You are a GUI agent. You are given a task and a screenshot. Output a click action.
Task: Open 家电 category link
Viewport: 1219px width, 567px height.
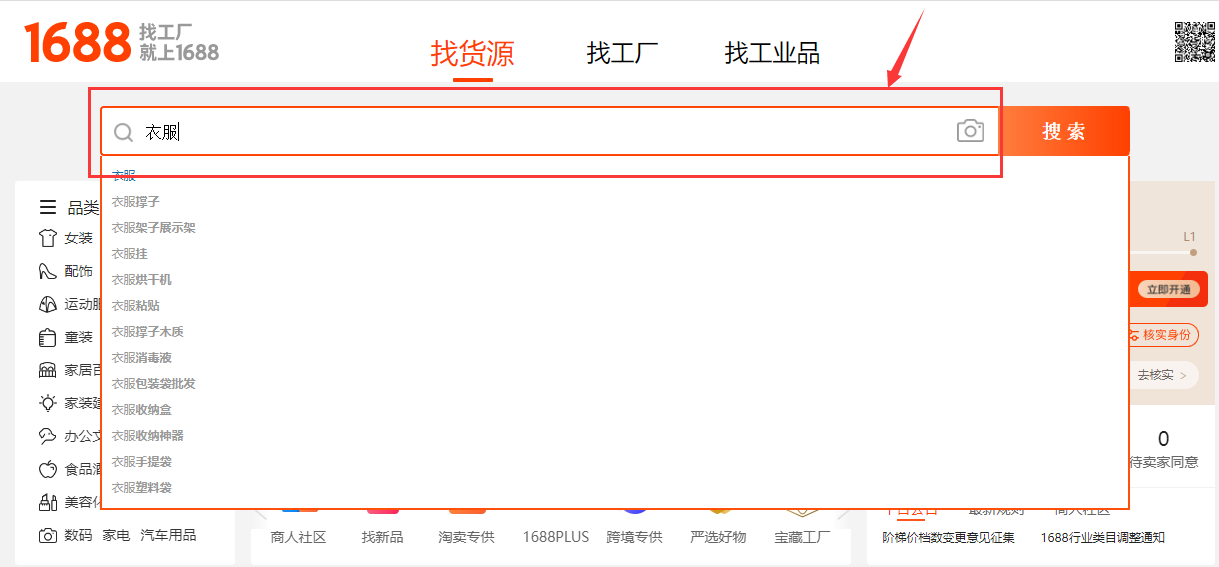tap(116, 535)
